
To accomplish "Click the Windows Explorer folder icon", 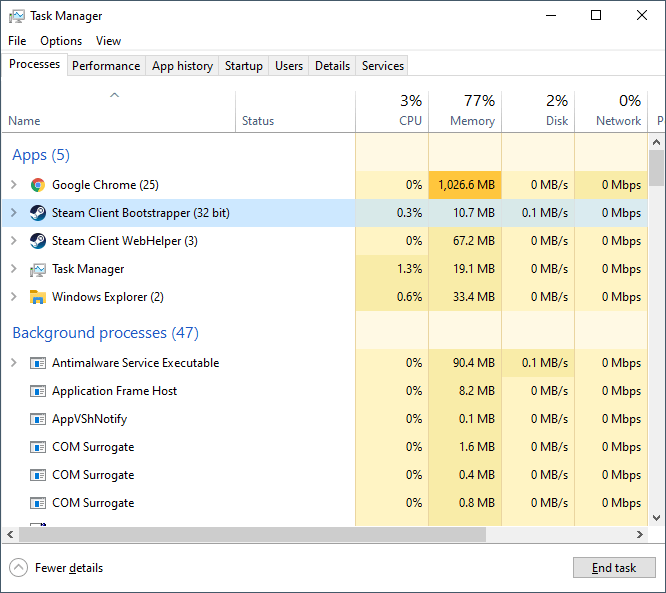I will point(38,297).
